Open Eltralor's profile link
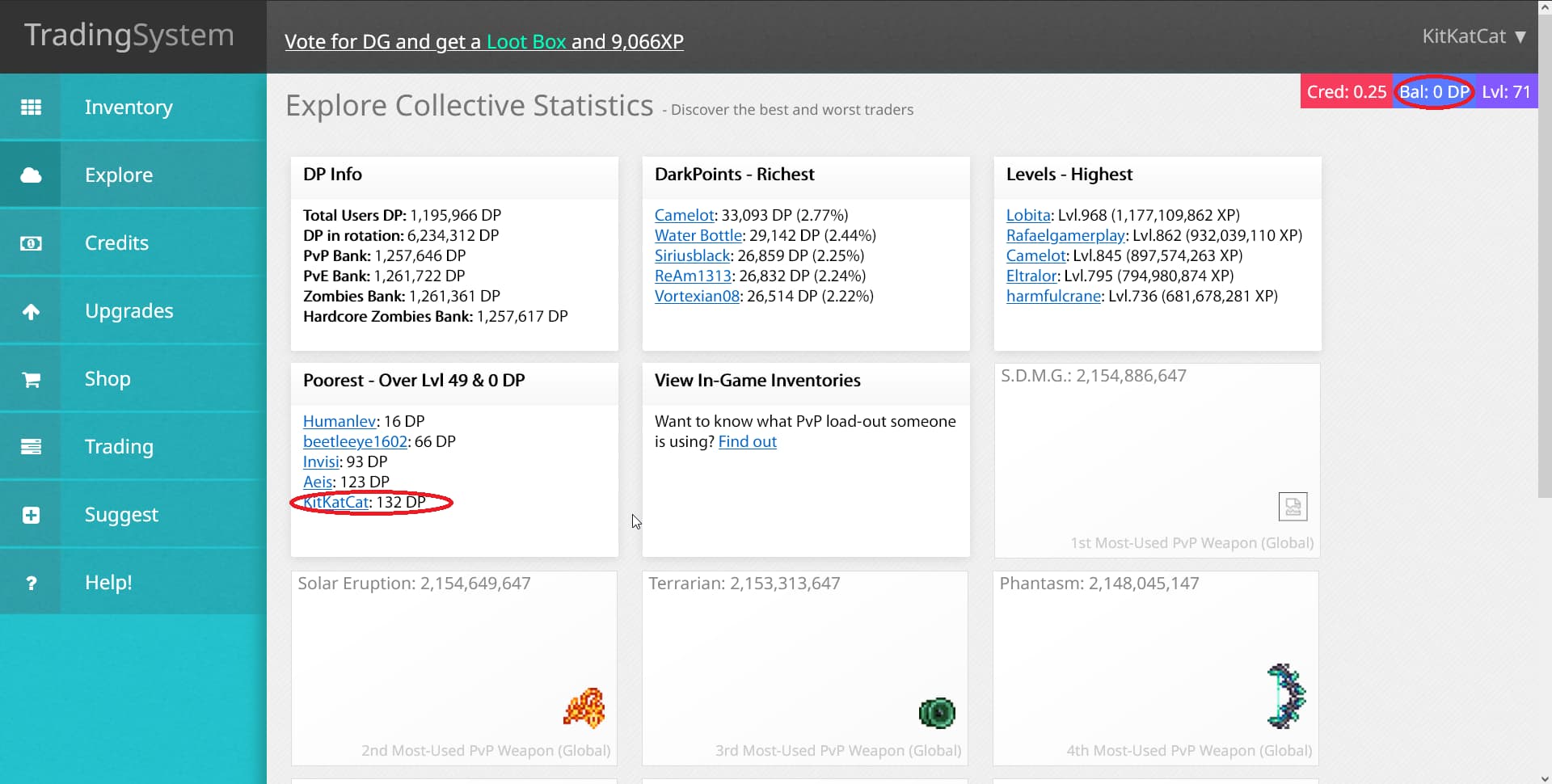 pos(1031,276)
